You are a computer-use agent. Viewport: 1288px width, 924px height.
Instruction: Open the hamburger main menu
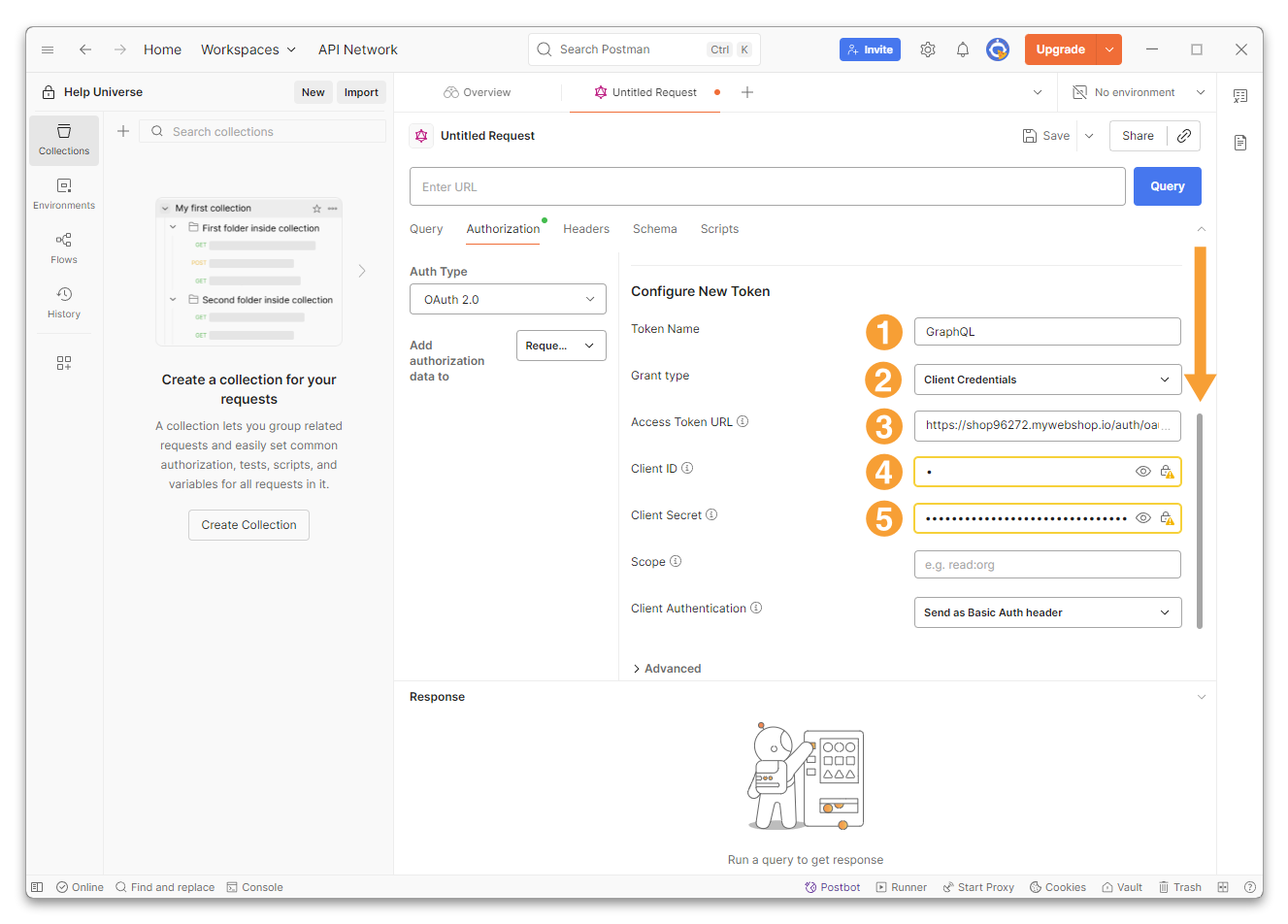(48, 49)
